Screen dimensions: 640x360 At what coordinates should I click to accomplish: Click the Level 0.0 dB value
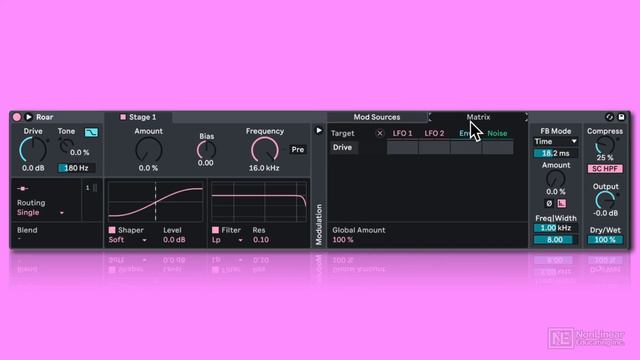tap(174, 240)
